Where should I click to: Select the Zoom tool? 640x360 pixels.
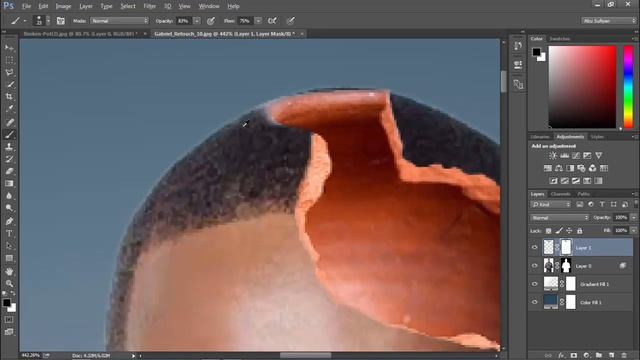[9, 284]
